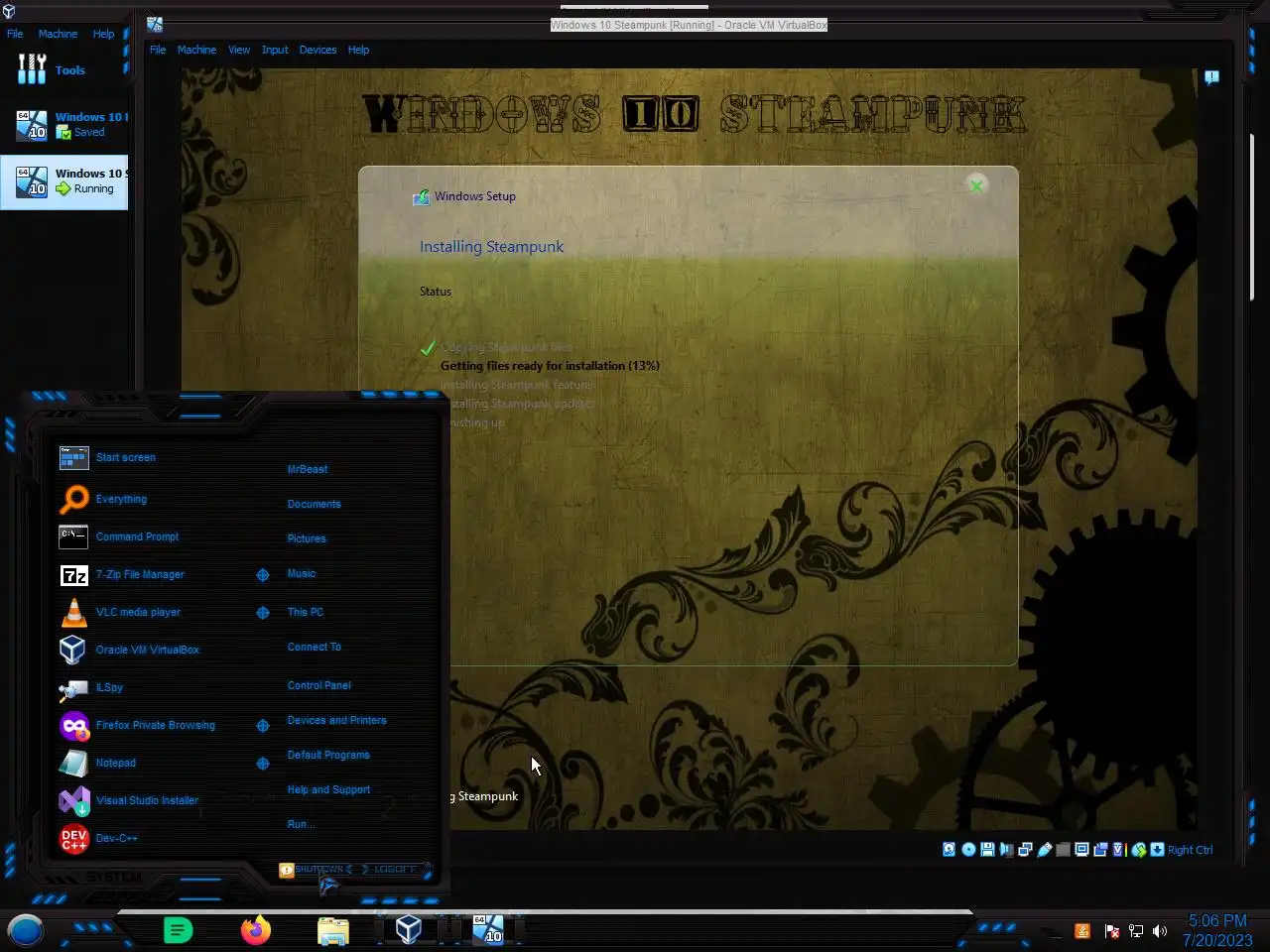Screen dimensions: 1270x952
Task: Expand jump list for VLC media player
Action: [263, 612]
